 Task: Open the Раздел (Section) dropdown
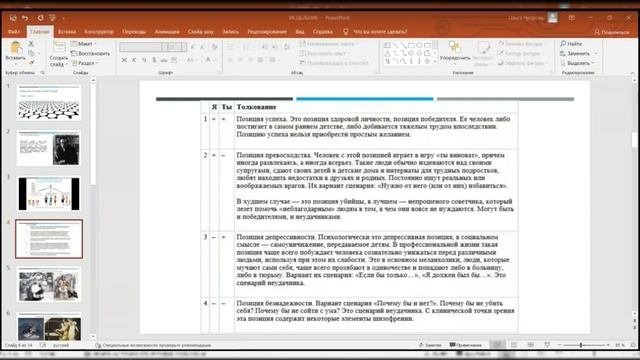(x=84, y=63)
